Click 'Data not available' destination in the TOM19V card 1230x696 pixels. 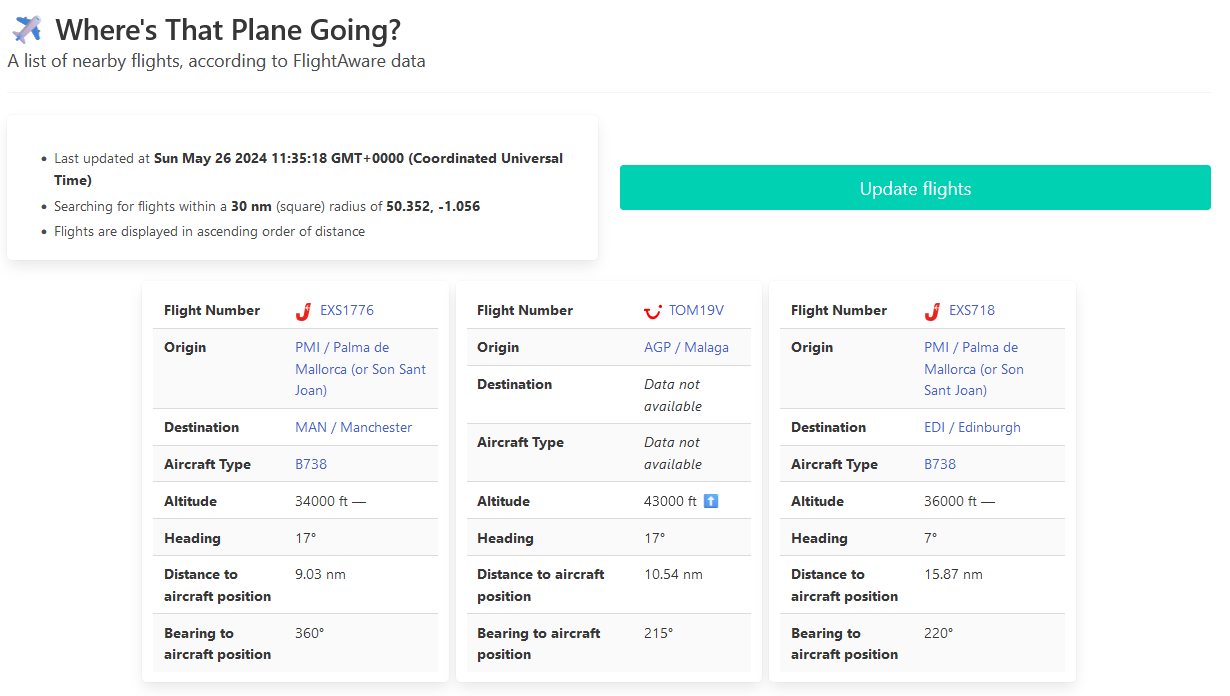pyautogui.click(x=673, y=395)
